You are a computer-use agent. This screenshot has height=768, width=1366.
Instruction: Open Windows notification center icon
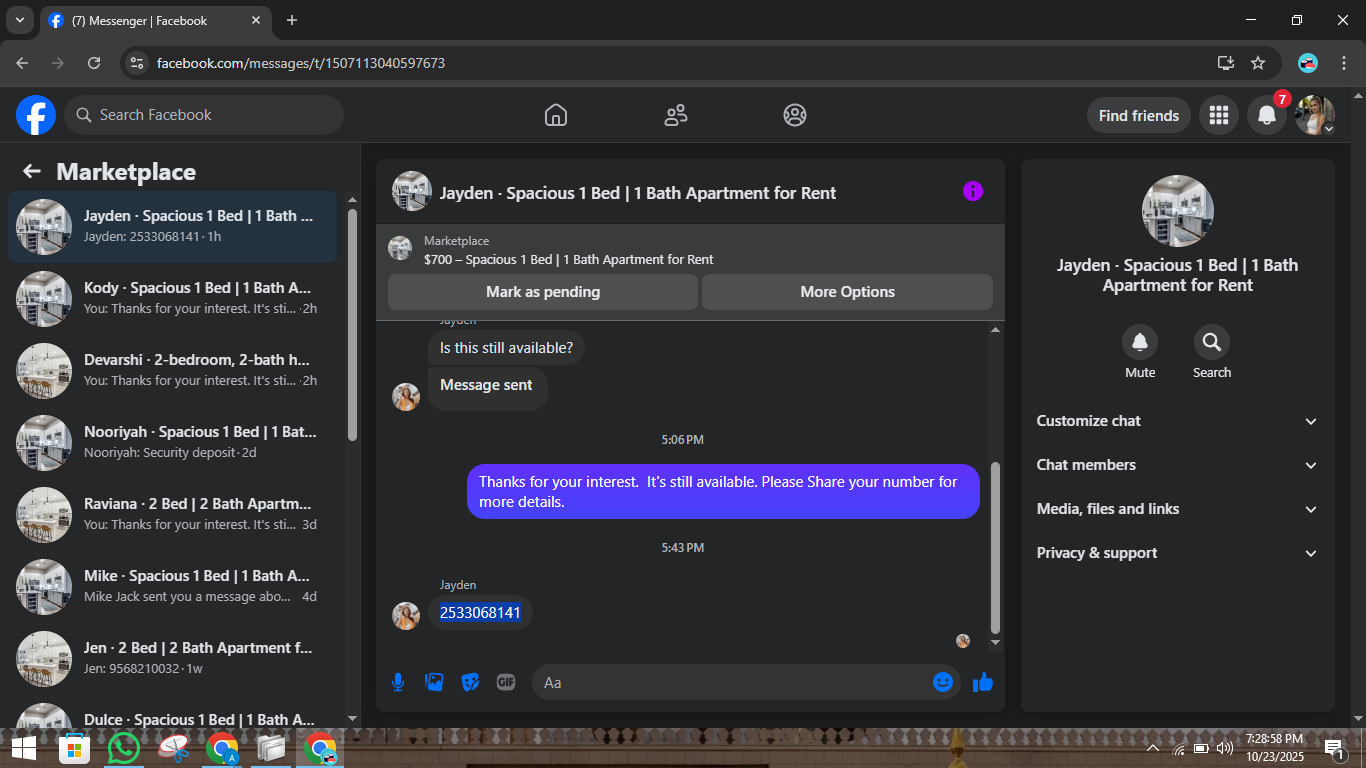pos(1333,747)
